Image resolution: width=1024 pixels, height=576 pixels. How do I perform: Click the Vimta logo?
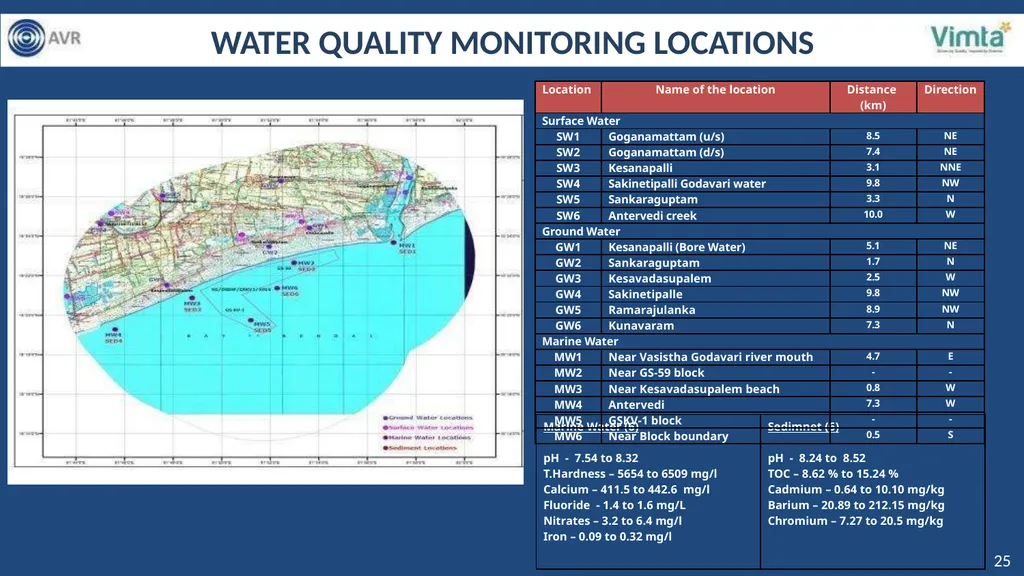pyautogui.click(x=970, y=38)
